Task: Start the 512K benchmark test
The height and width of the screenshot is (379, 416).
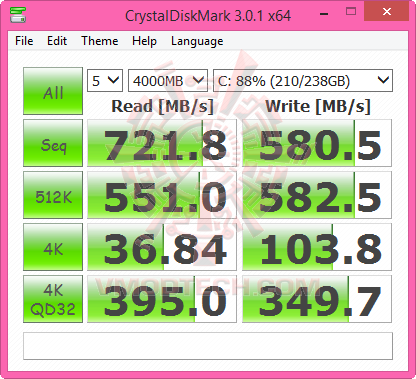Action: coord(53,195)
